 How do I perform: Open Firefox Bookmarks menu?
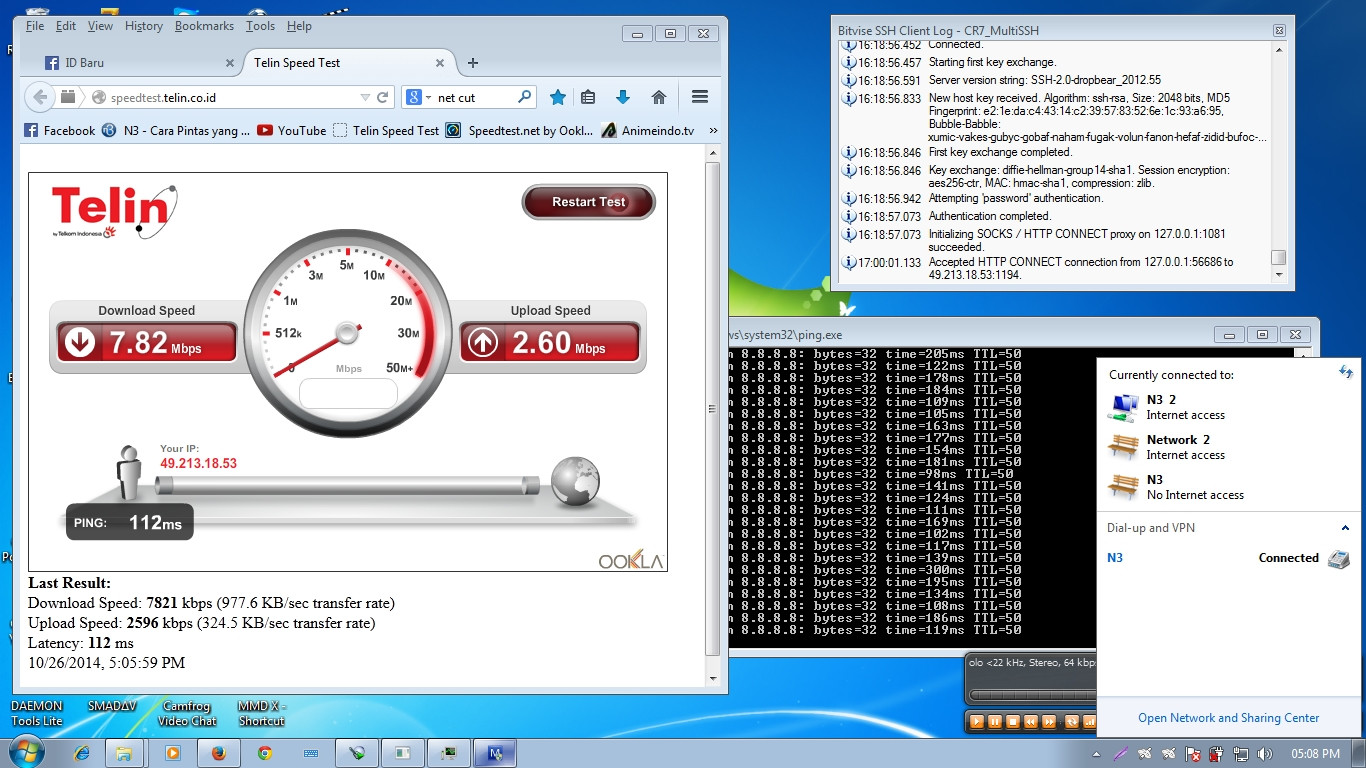[x=204, y=26]
